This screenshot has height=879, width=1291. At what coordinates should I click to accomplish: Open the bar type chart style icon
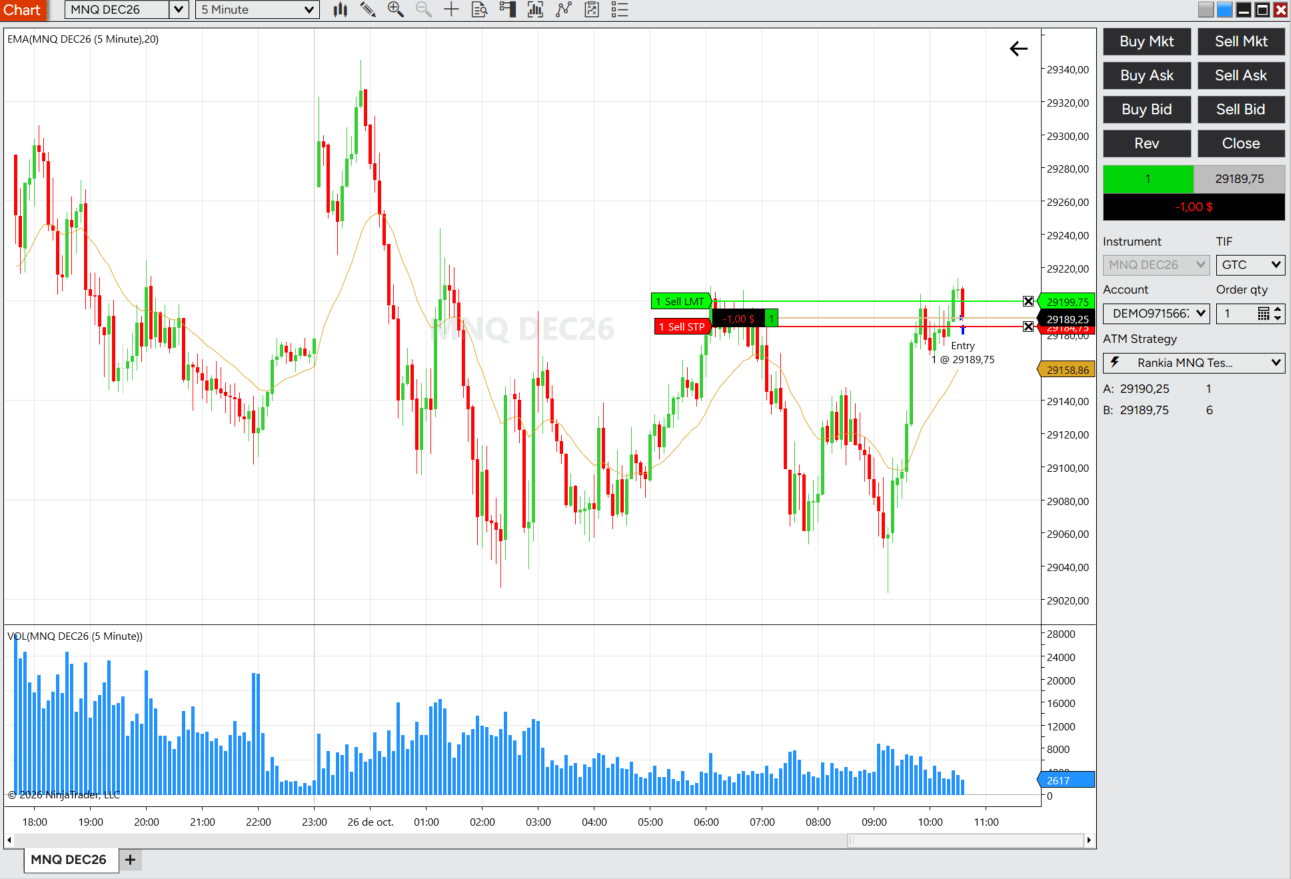pos(340,10)
